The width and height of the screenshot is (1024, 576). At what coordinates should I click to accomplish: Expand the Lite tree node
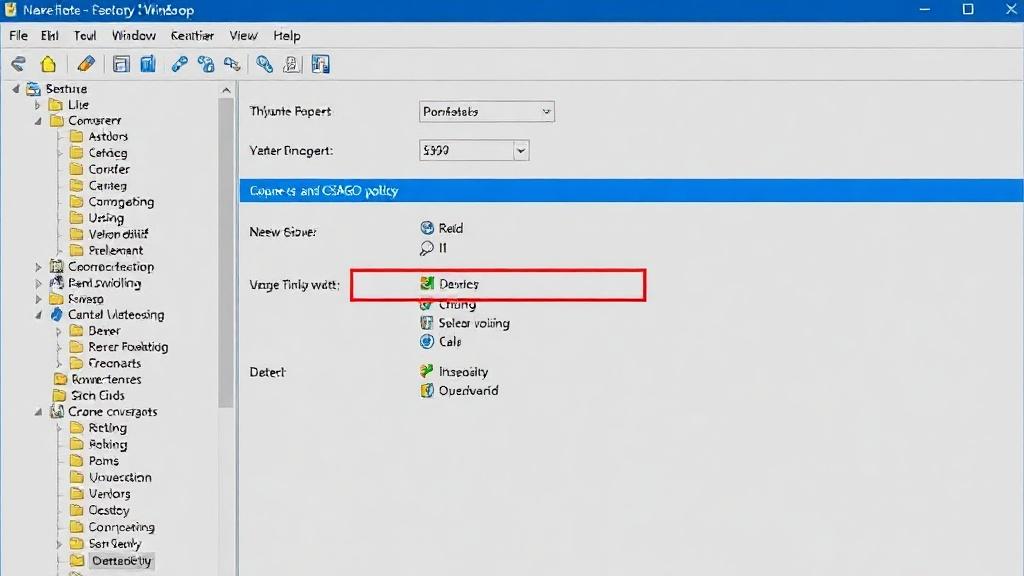[x=37, y=104]
